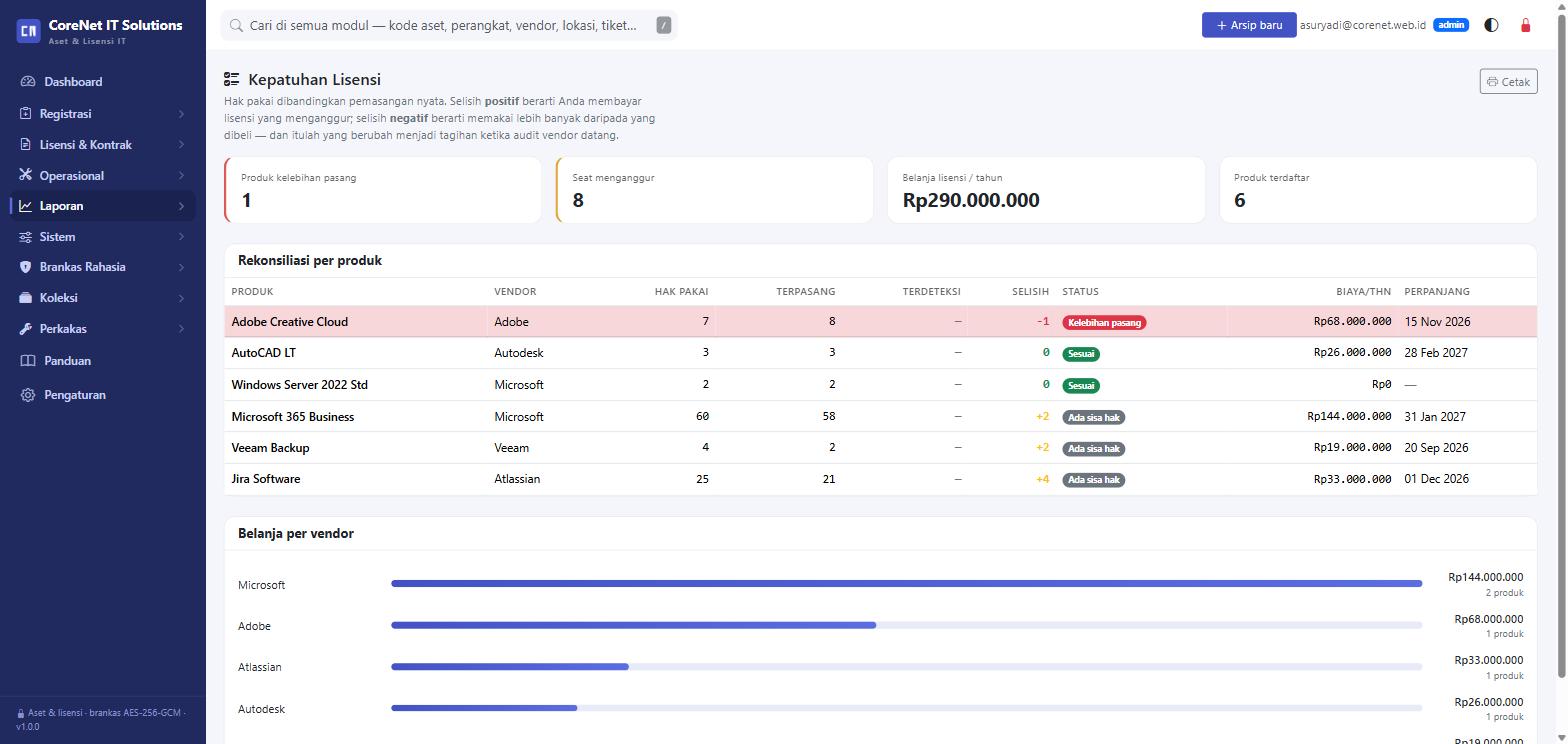Click the Laporan chart icon
The height and width of the screenshot is (744, 1568).
tap(26, 206)
